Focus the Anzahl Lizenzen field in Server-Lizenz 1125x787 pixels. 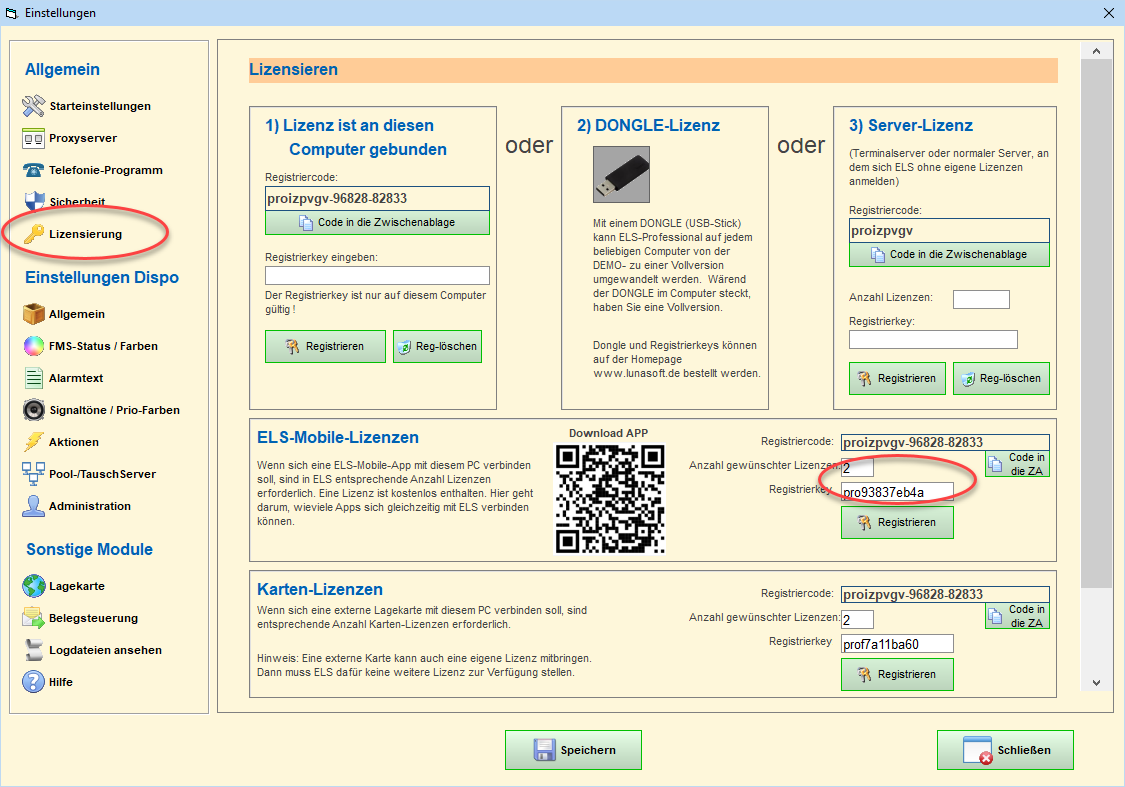click(981, 299)
